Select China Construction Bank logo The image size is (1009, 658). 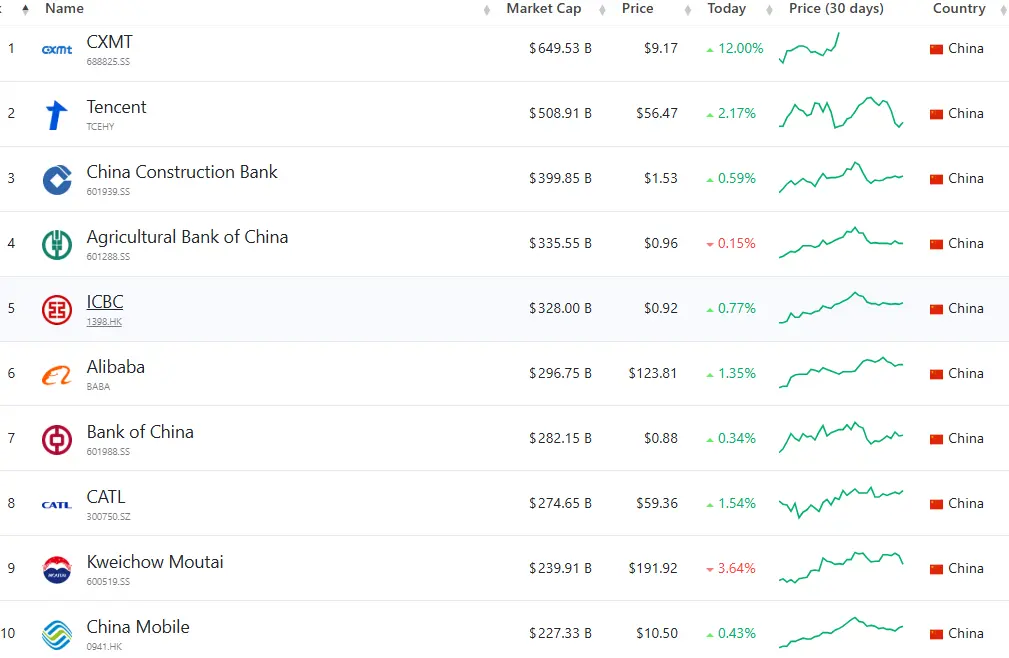click(57, 179)
